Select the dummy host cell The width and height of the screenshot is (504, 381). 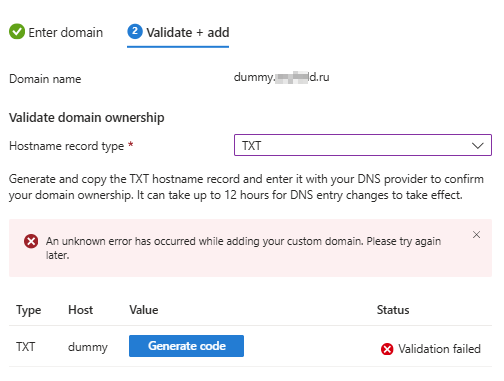click(x=88, y=347)
